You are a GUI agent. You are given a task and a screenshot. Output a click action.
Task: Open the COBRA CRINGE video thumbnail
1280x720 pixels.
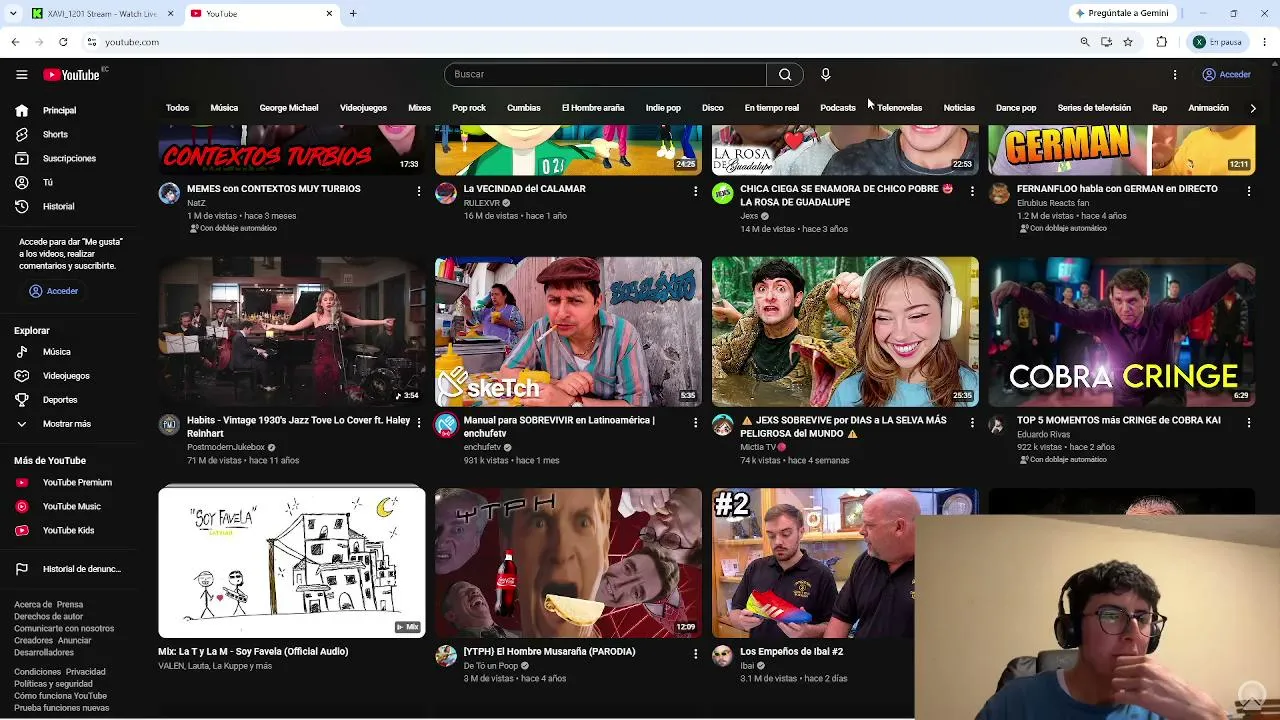click(1122, 332)
